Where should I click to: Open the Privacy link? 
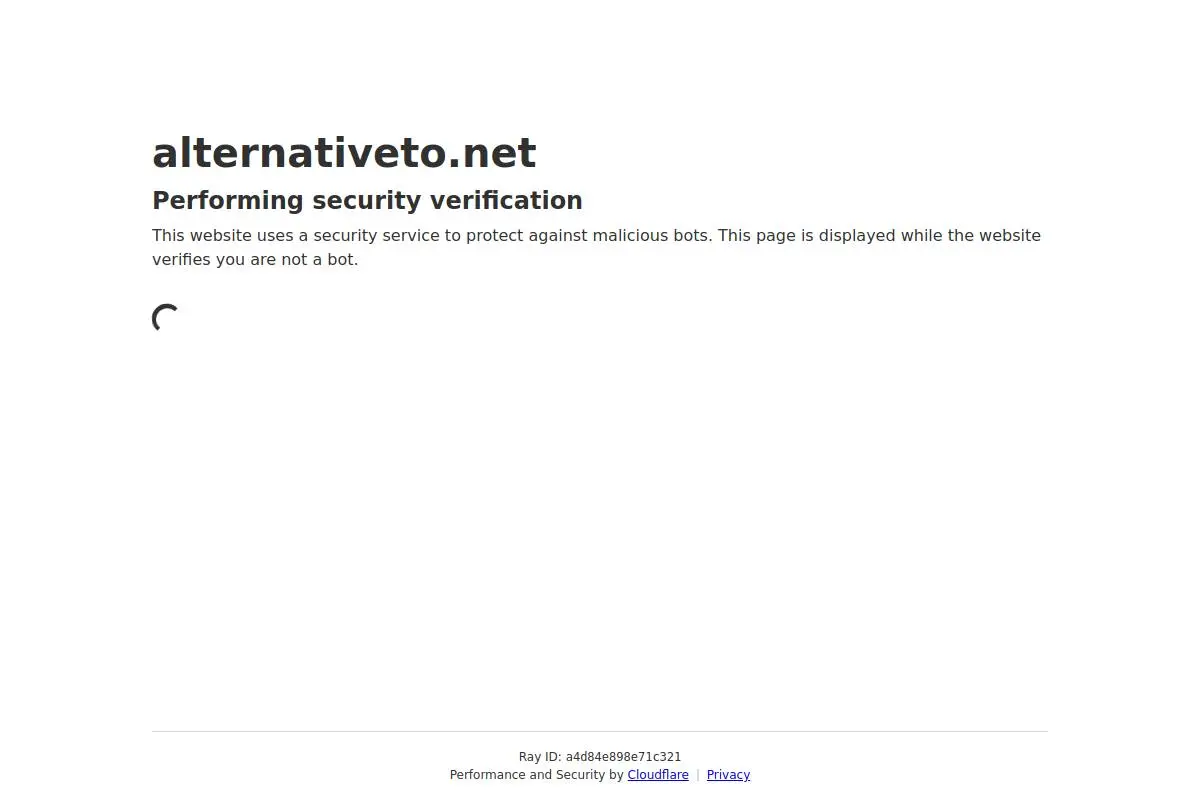(728, 775)
